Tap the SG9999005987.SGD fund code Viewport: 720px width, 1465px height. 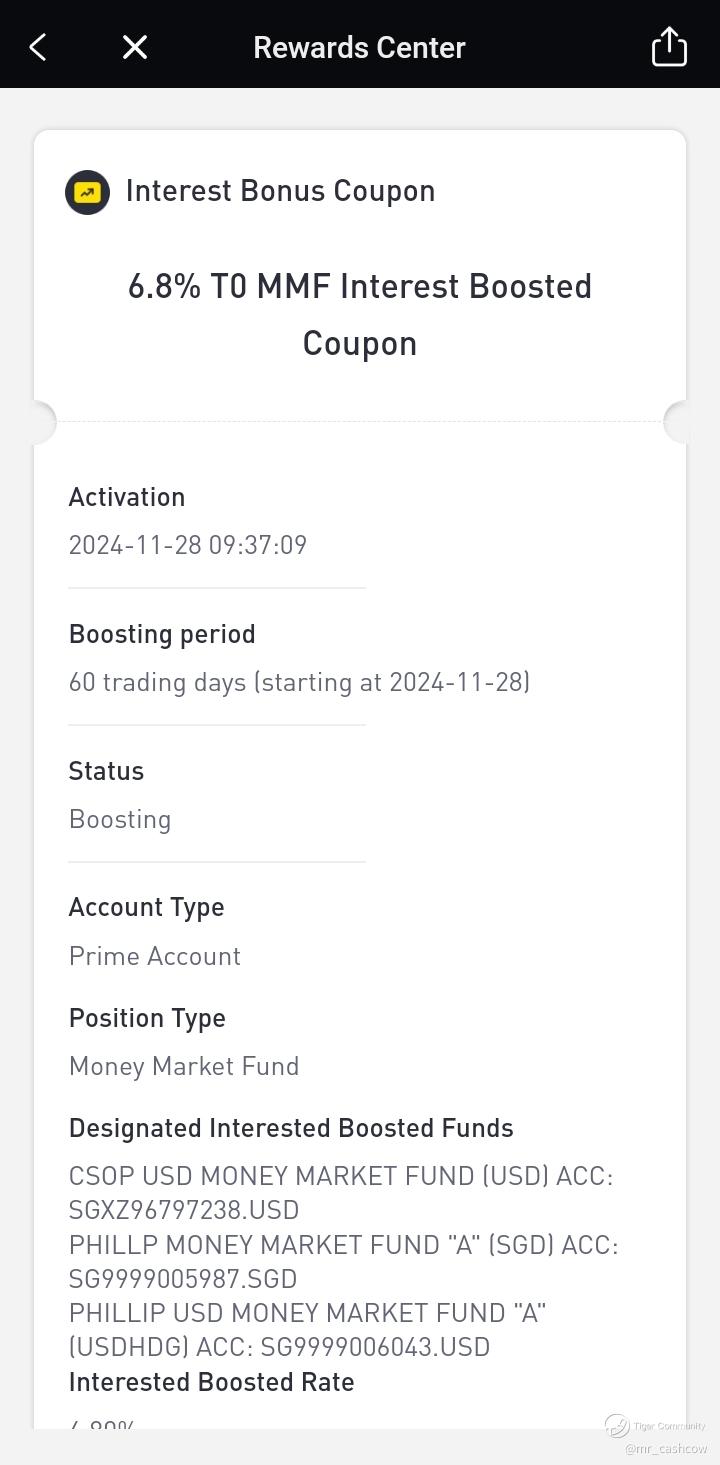click(183, 1279)
